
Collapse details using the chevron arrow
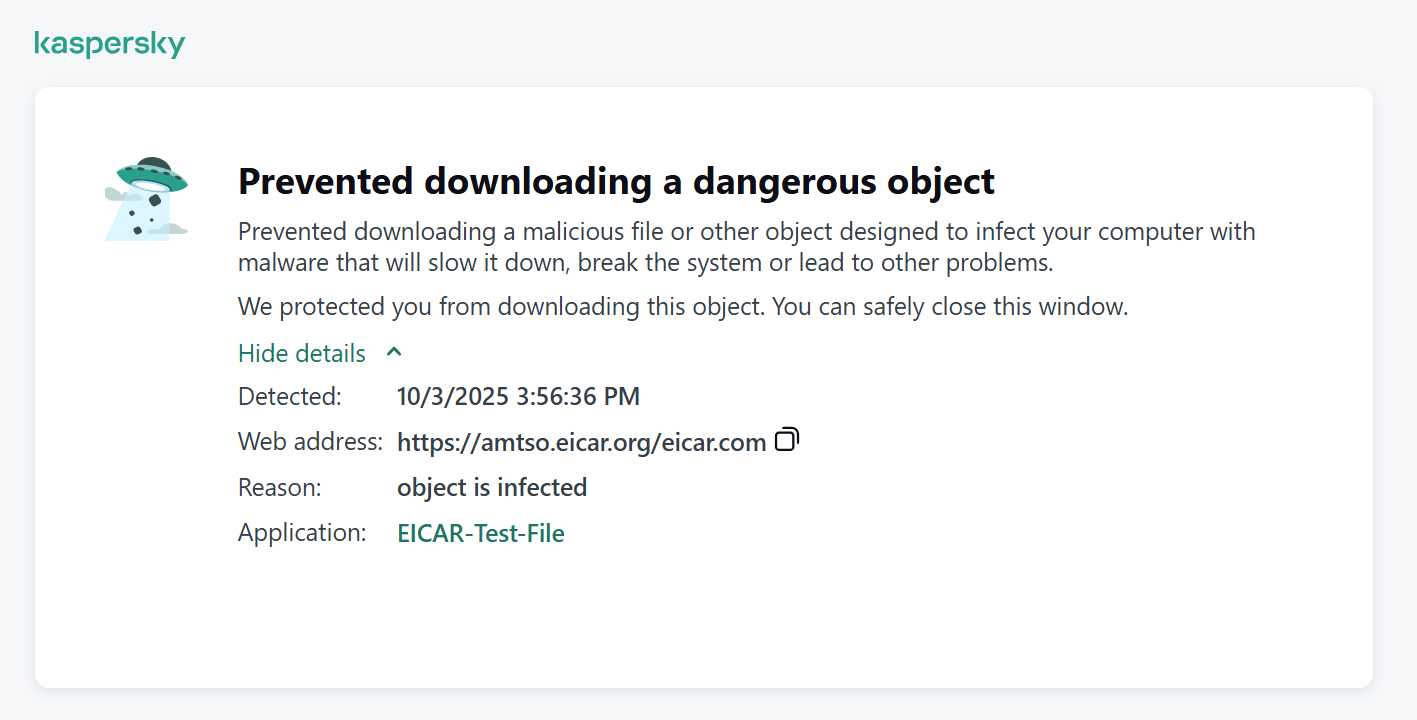tap(394, 352)
